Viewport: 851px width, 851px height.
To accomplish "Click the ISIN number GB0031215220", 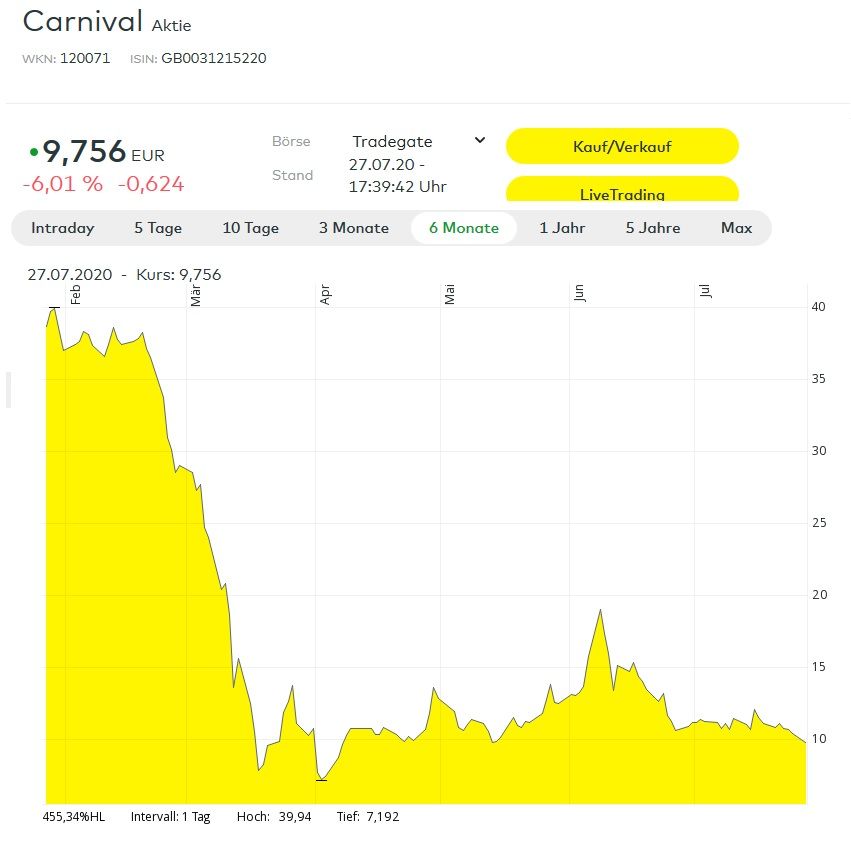I will click(x=213, y=58).
